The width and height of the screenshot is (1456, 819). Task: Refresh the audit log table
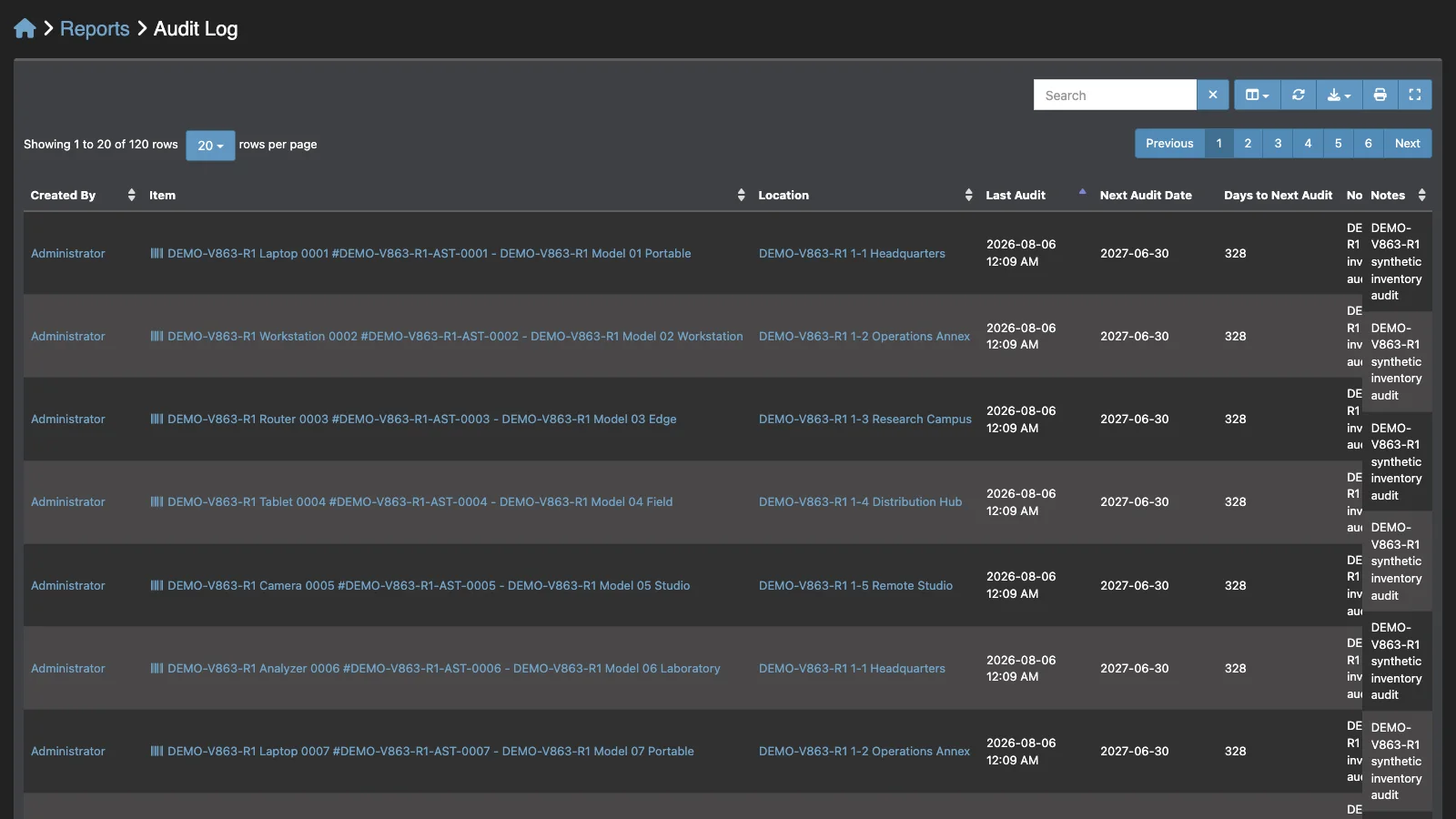point(1299,95)
